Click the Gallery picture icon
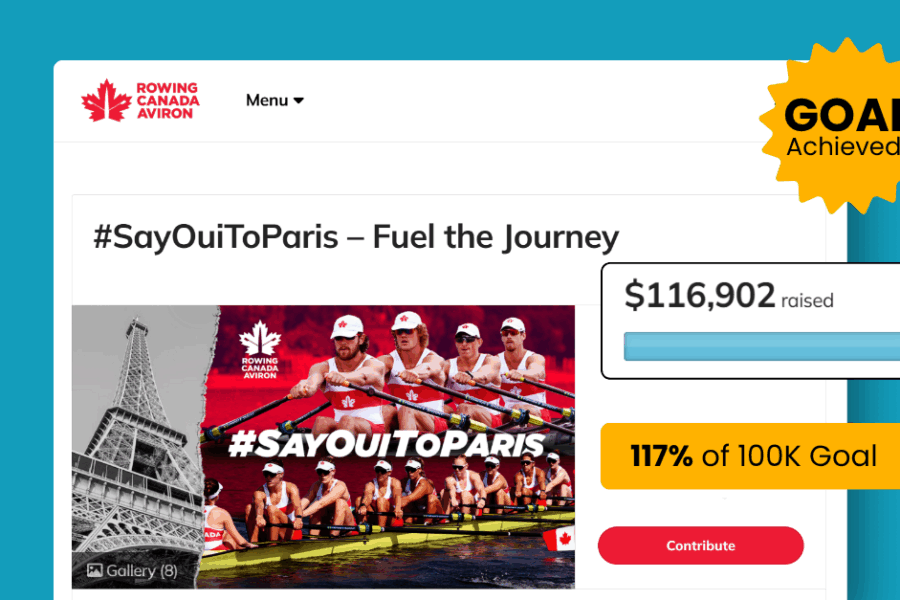Image resolution: width=900 pixels, height=600 pixels. click(x=95, y=571)
